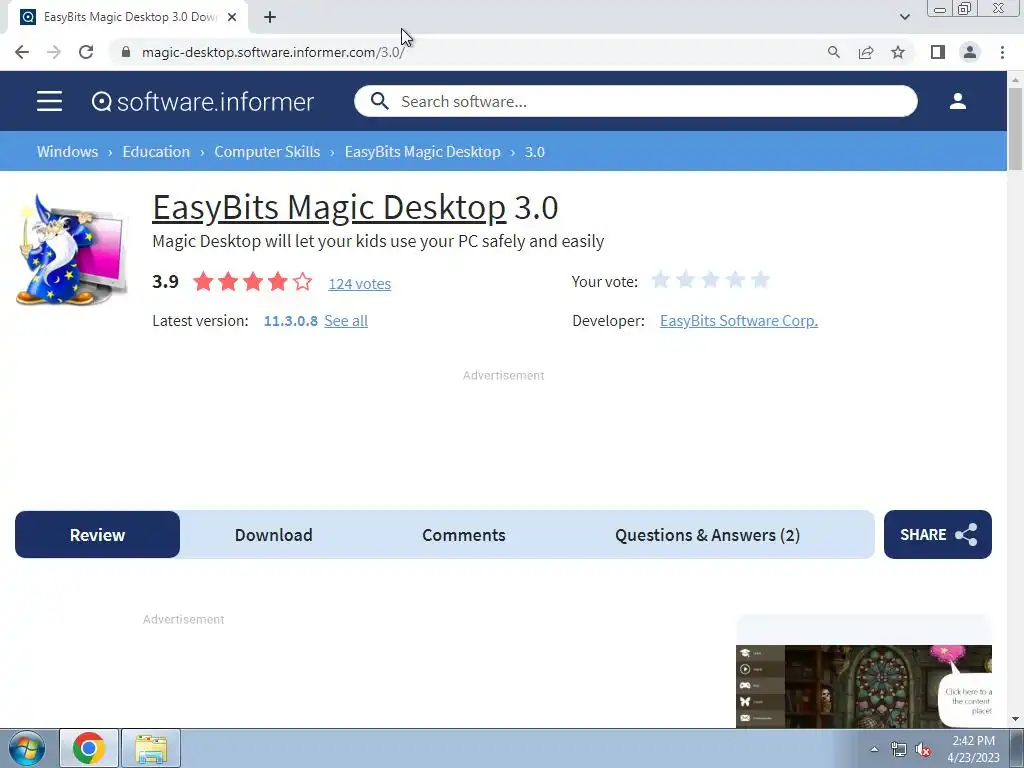Go to Windows breadcrumb link
This screenshot has height=768, width=1024.
(67, 152)
